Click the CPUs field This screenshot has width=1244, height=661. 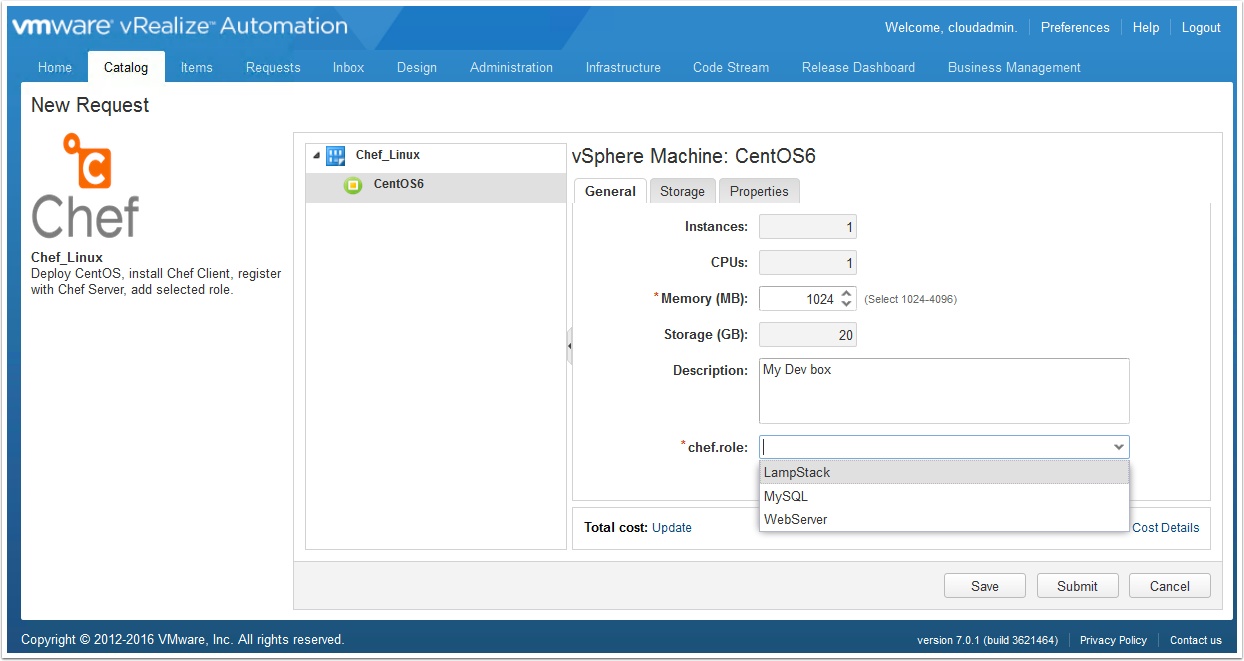tap(808, 263)
